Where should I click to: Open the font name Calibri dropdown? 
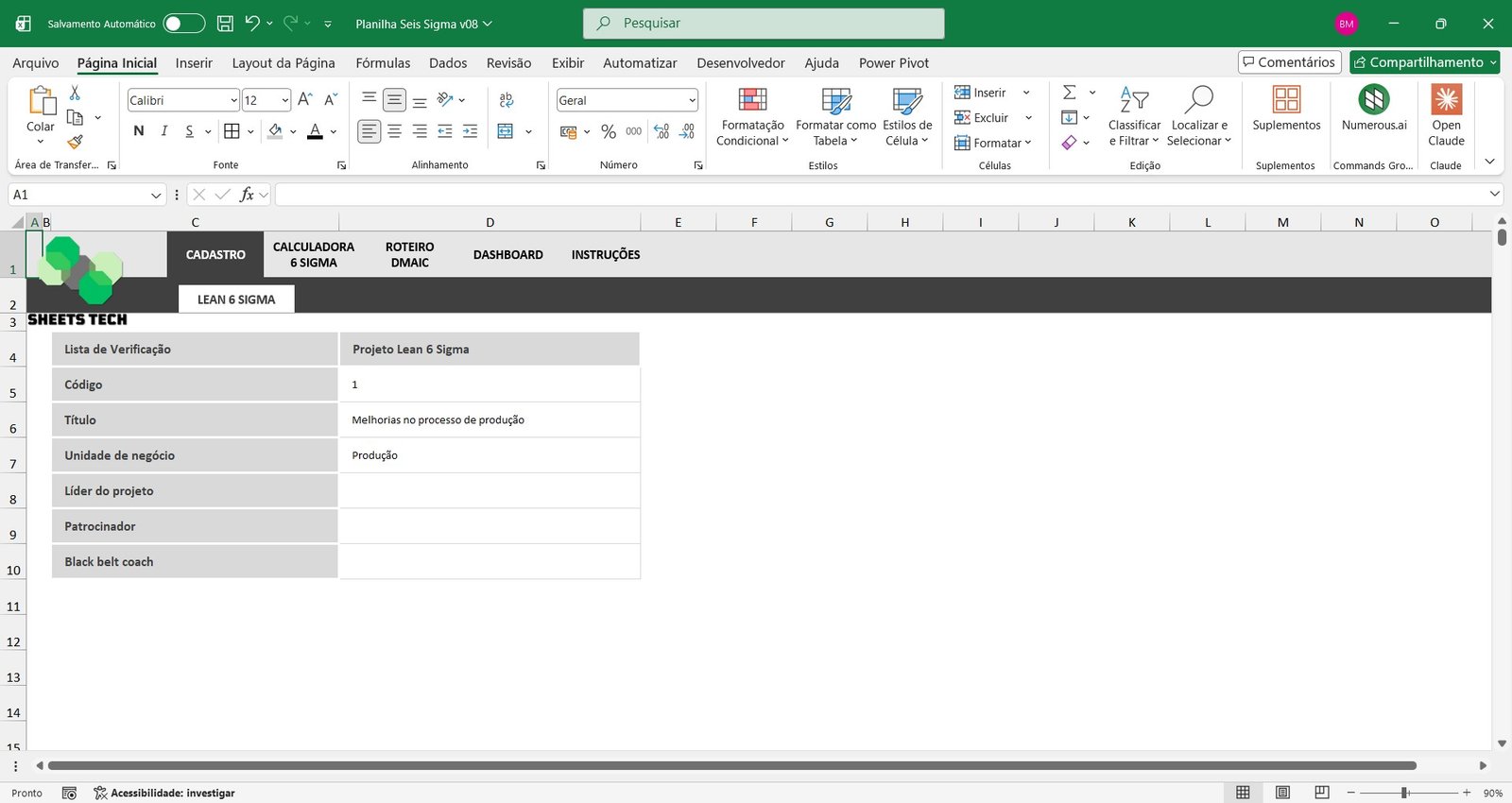click(233, 100)
